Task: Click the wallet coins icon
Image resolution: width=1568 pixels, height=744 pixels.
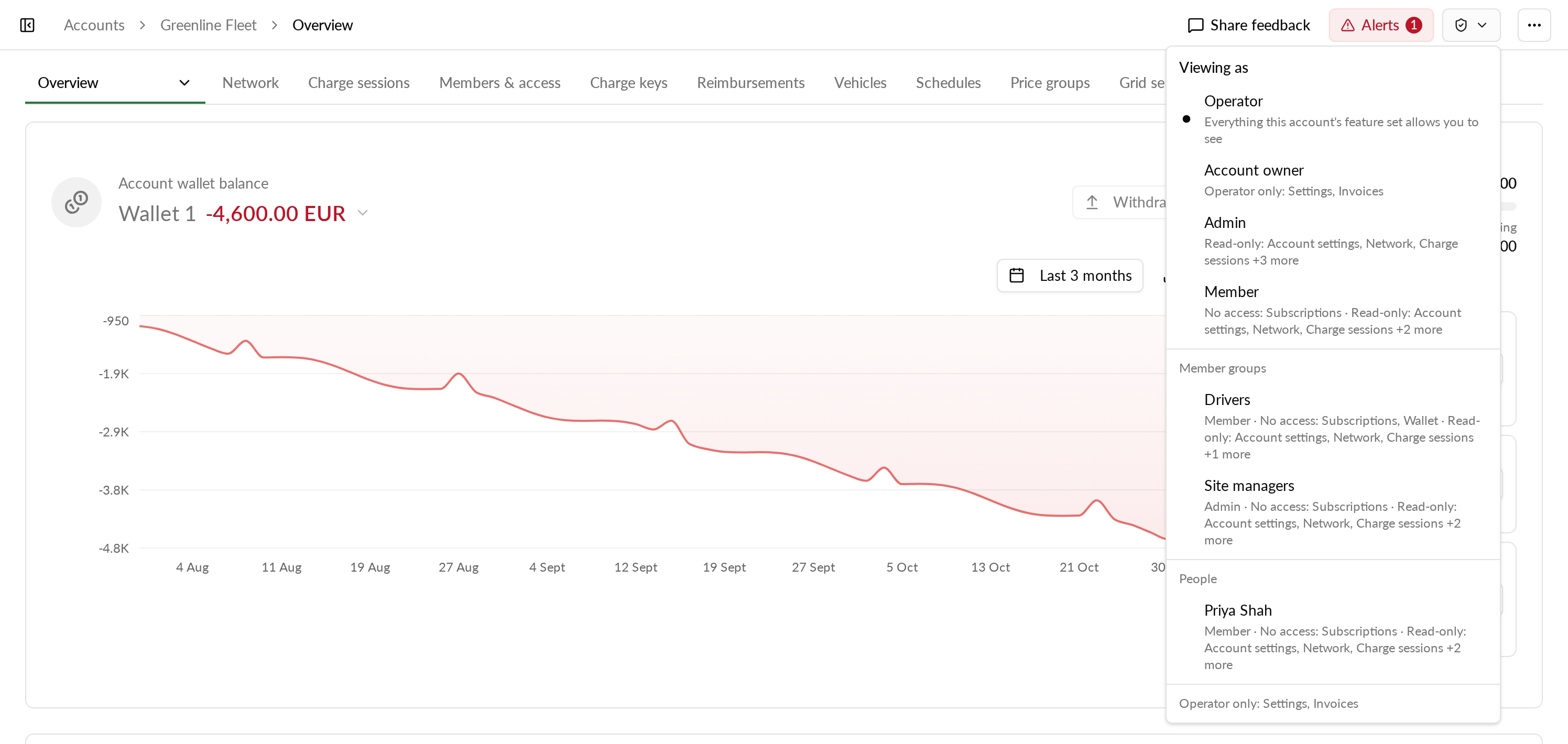Action: point(76,202)
